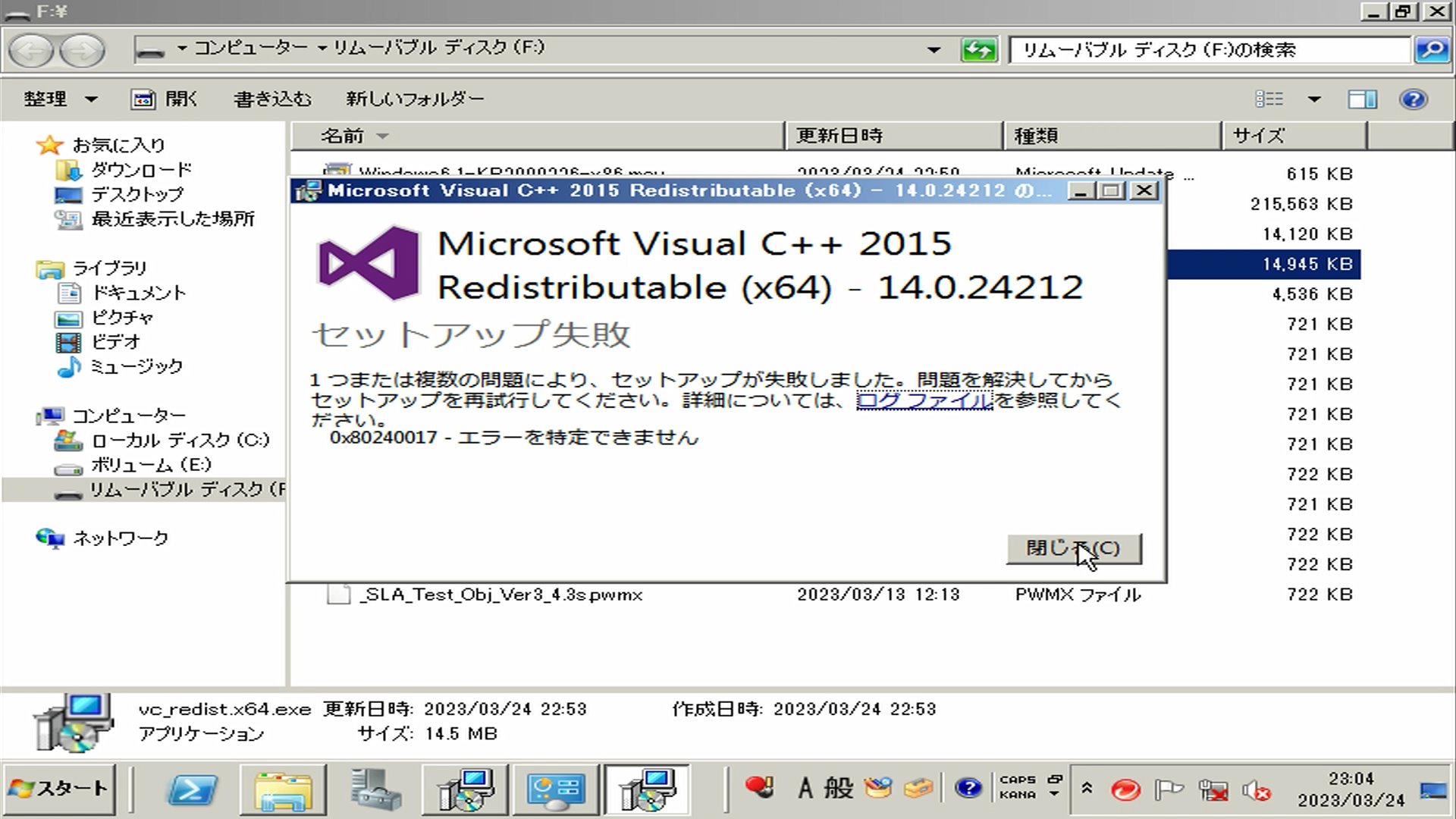Image resolution: width=1456 pixels, height=819 pixels.
Task: Open ドキュメント library
Action: tap(138, 292)
